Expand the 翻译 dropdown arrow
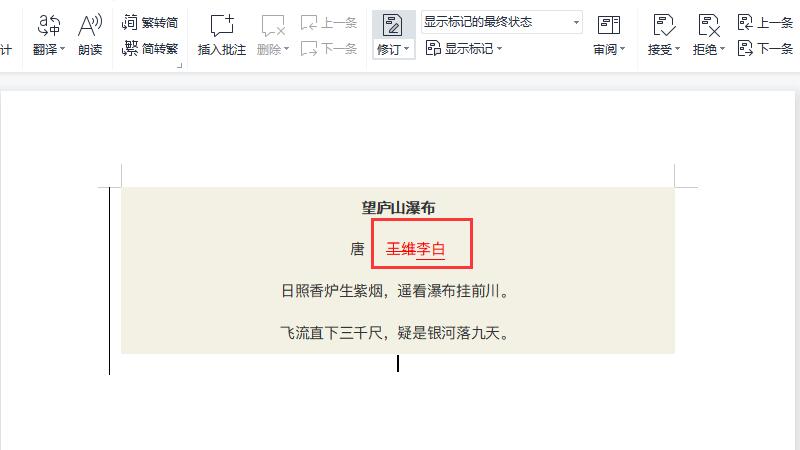Screen dimensions: 800x450 tap(62, 49)
